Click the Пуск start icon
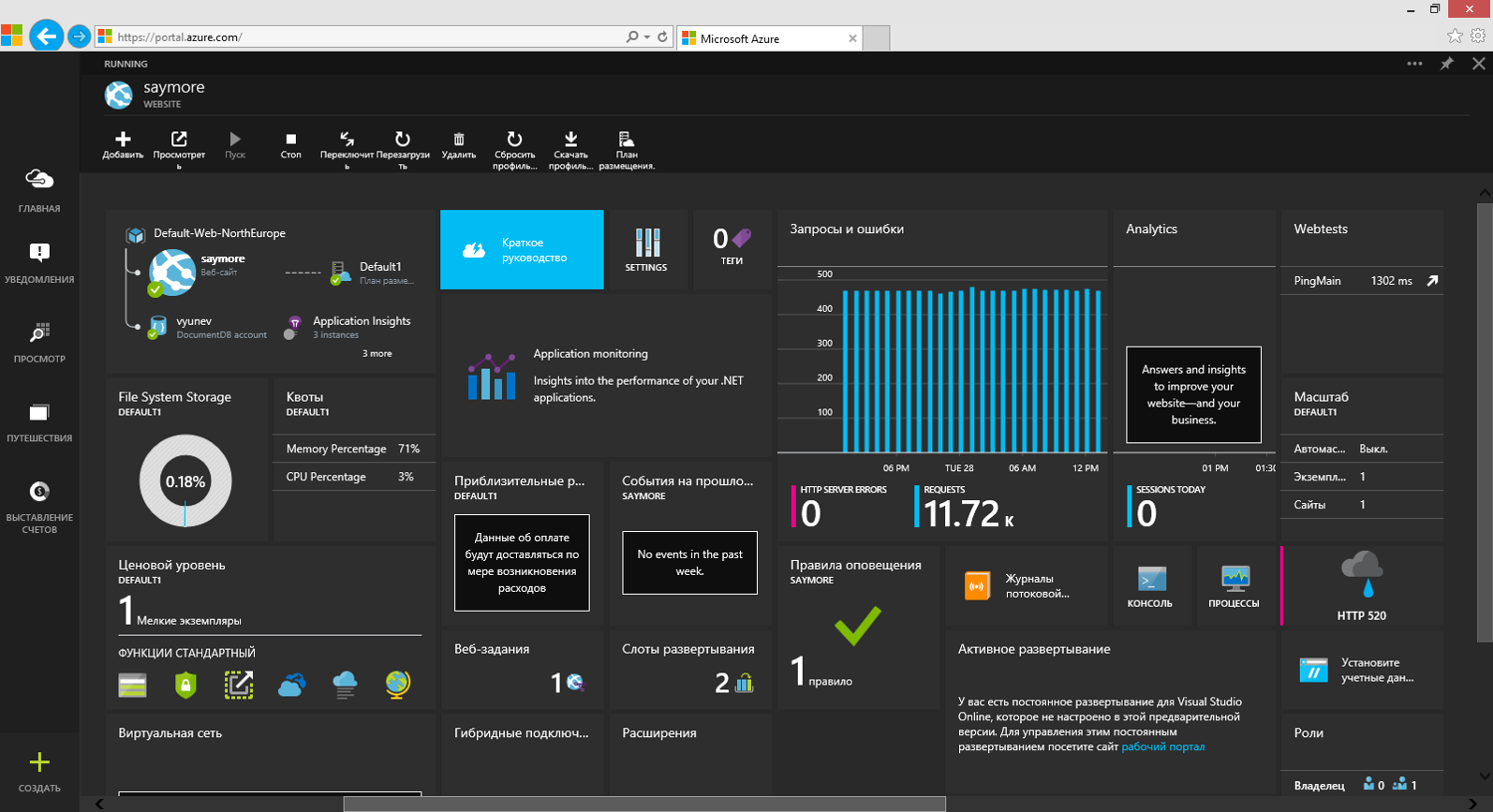1493x812 pixels. [x=235, y=139]
